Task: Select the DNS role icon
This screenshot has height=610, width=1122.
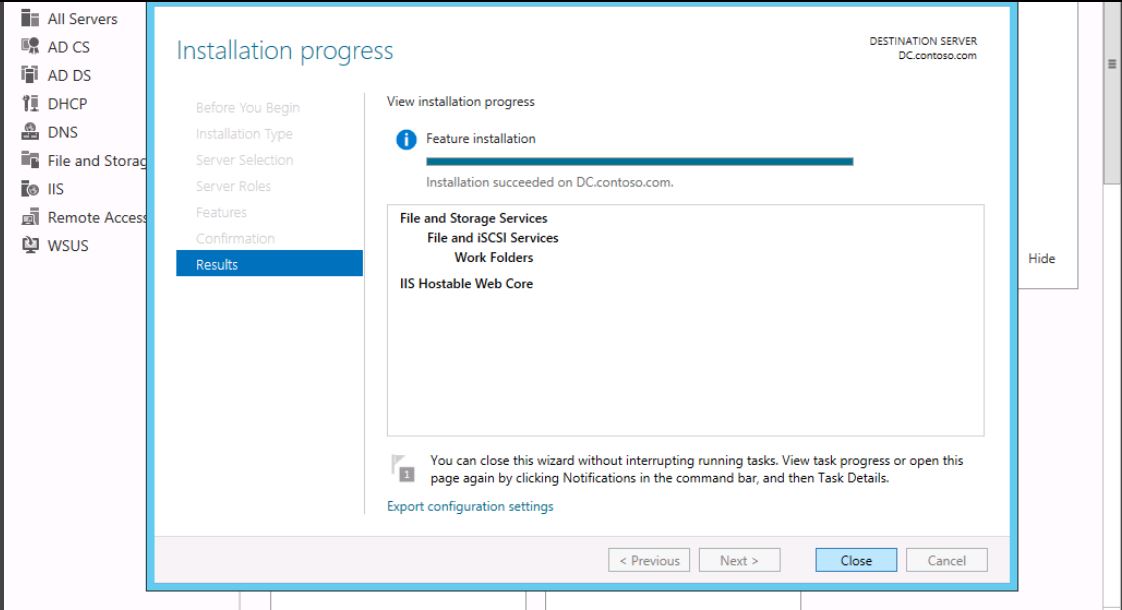Action: click(29, 132)
